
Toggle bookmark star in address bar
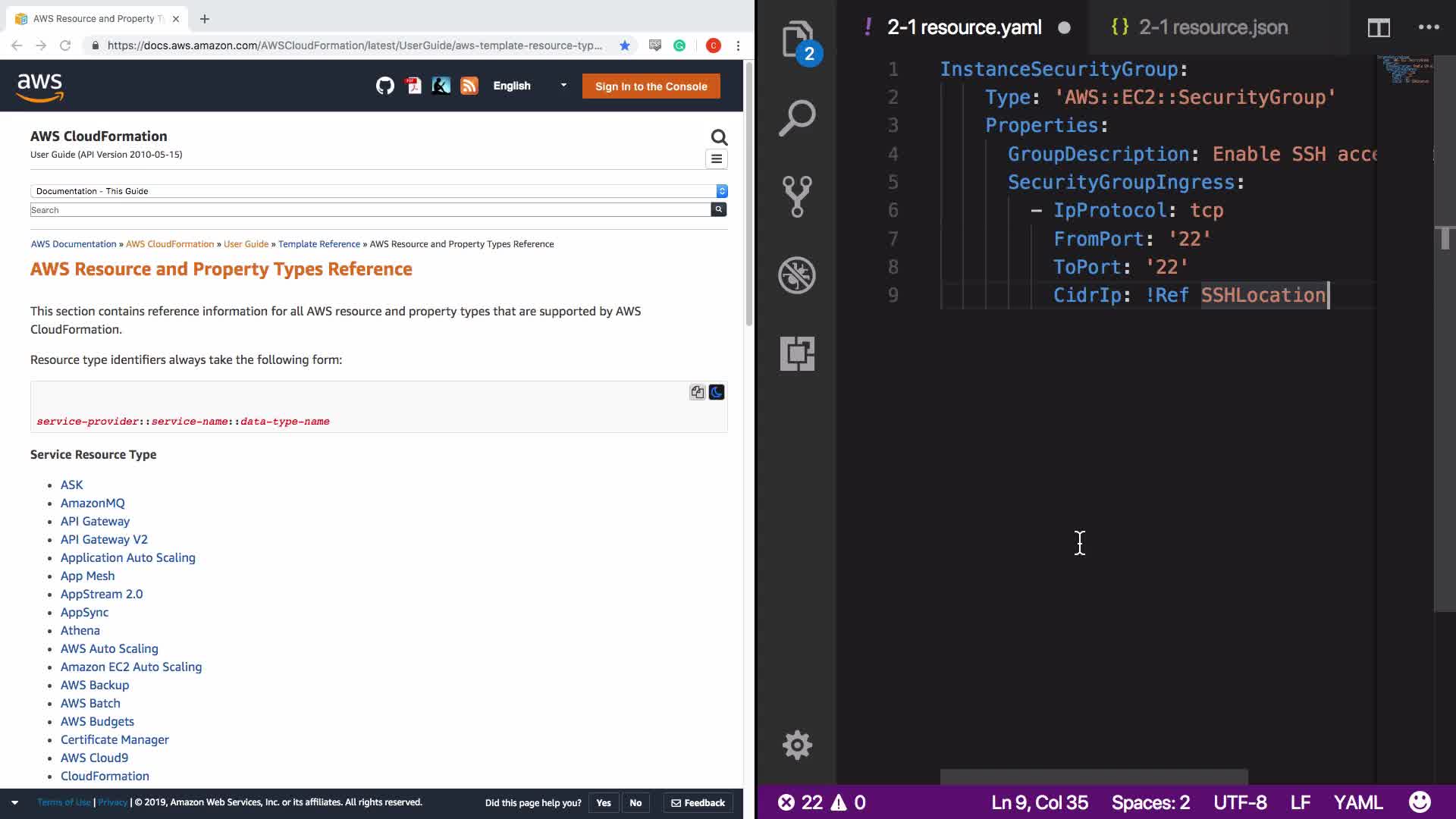pos(624,45)
